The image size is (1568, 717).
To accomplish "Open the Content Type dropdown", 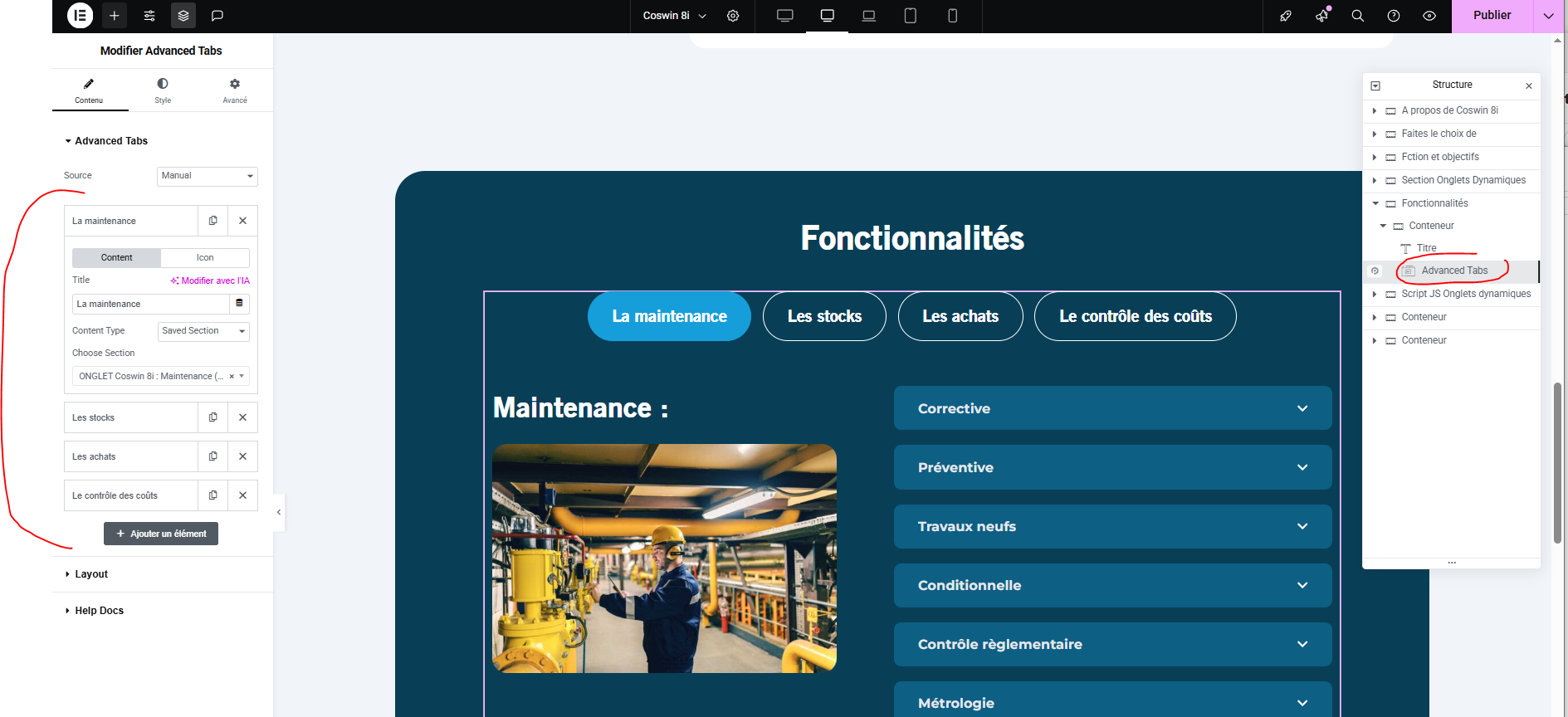I will [x=203, y=331].
